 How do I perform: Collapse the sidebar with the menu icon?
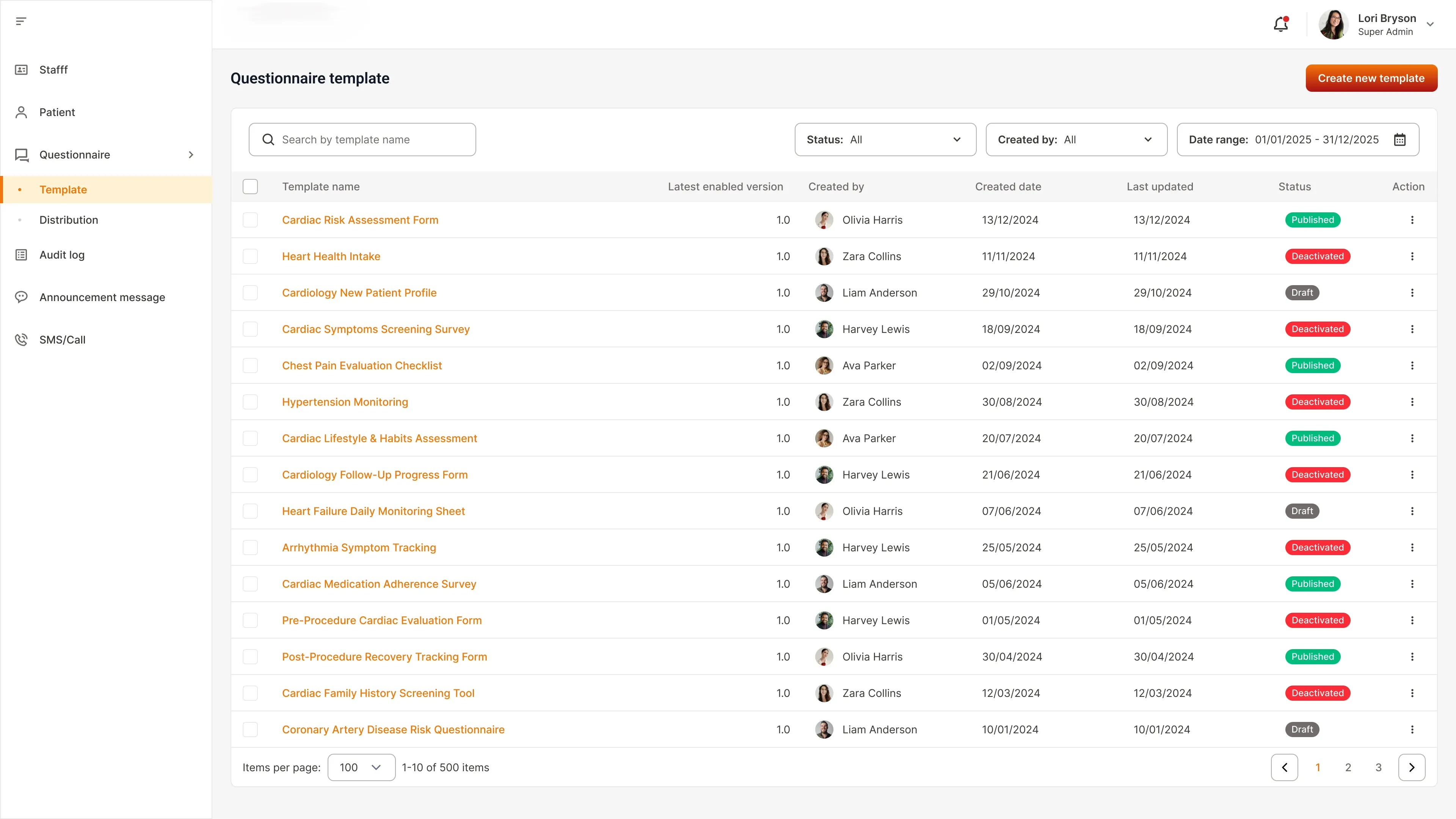21,22
